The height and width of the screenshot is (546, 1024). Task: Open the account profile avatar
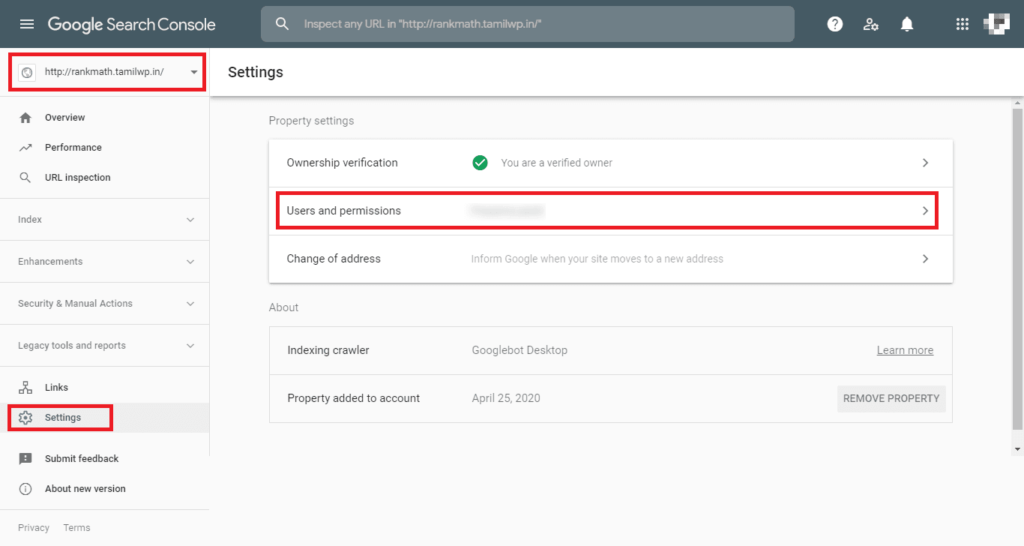997,24
